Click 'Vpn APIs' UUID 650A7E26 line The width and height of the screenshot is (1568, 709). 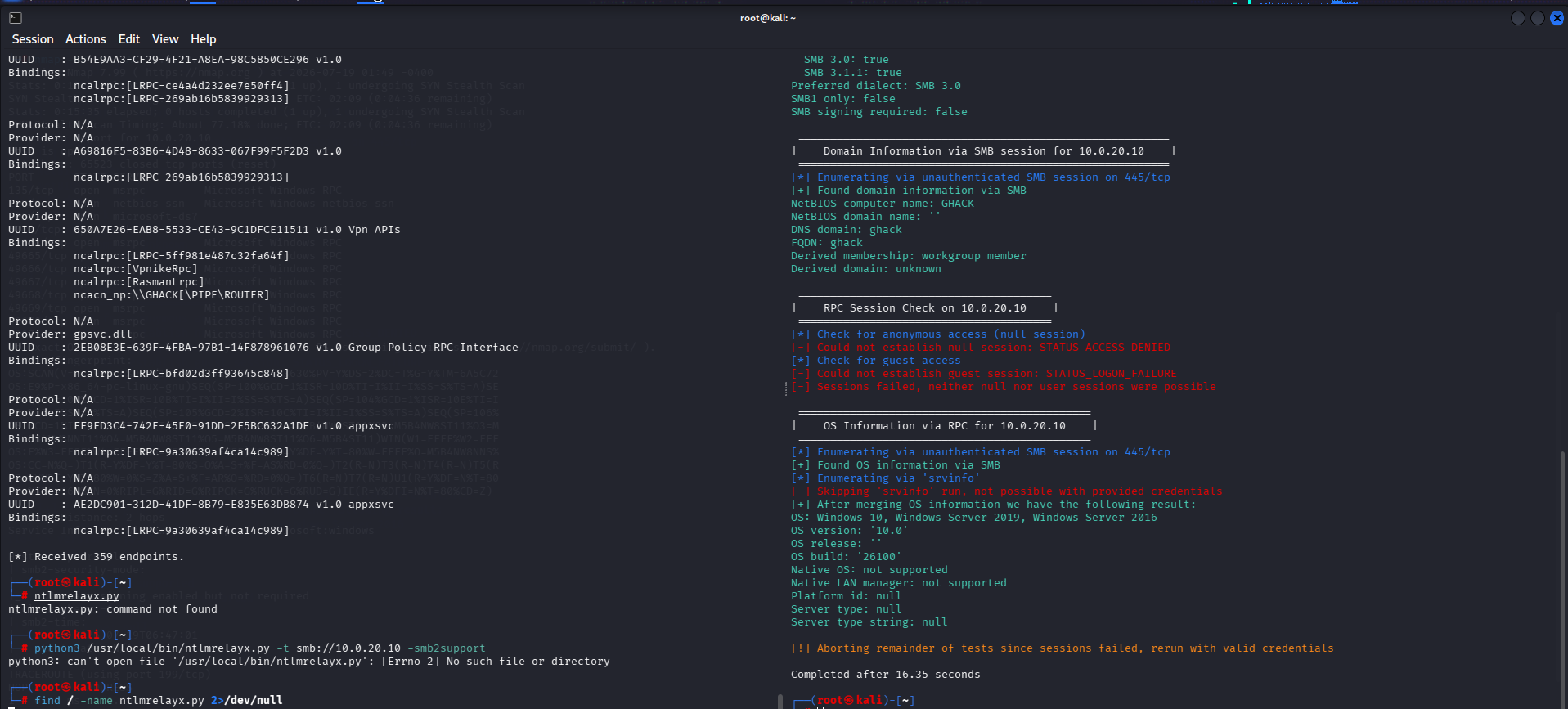pos(204,230)
